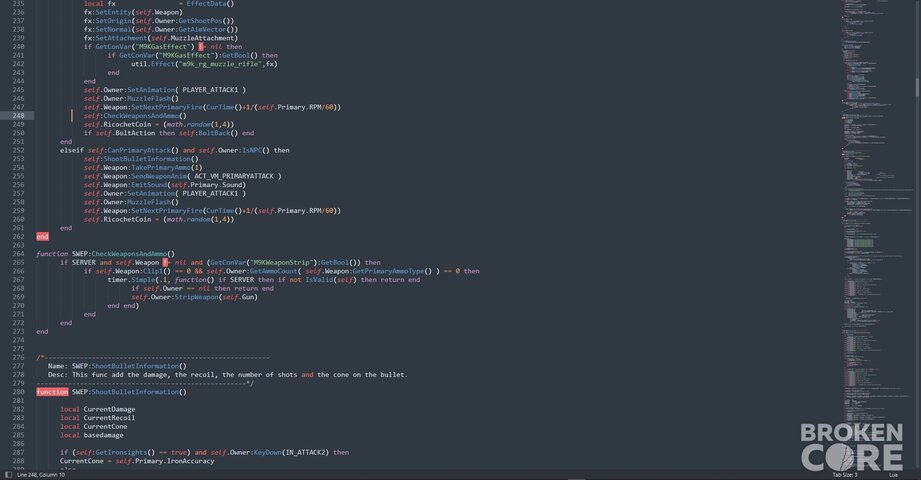
Task: Click 'SetEntity' on line 236
Action: click(x=113, y=12)
